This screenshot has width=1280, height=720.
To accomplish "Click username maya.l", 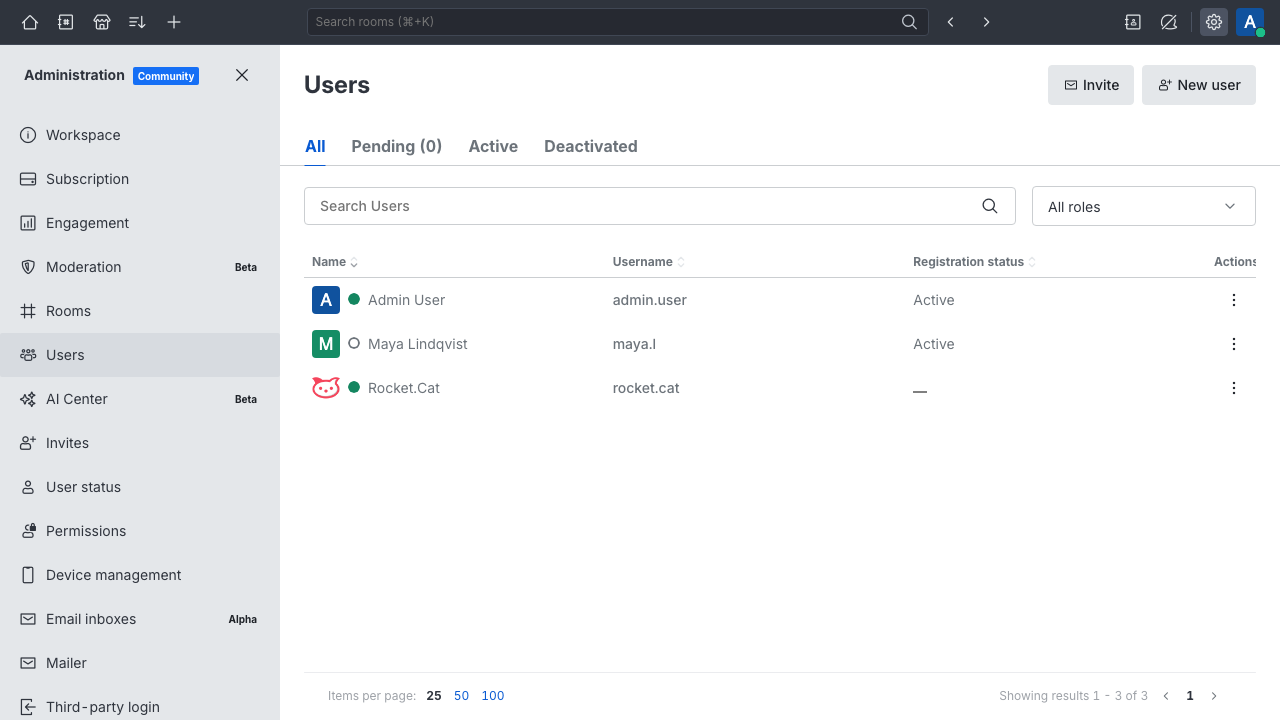I will coord(634,344).
